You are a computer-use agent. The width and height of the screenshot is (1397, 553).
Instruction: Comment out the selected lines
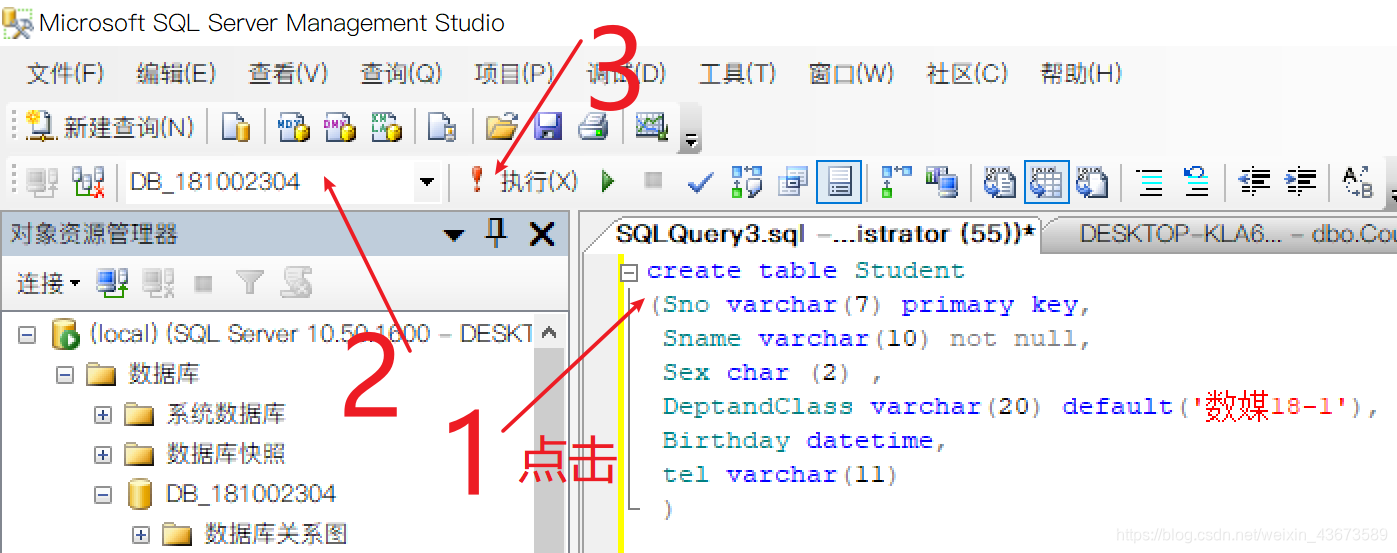point(1151,182)
